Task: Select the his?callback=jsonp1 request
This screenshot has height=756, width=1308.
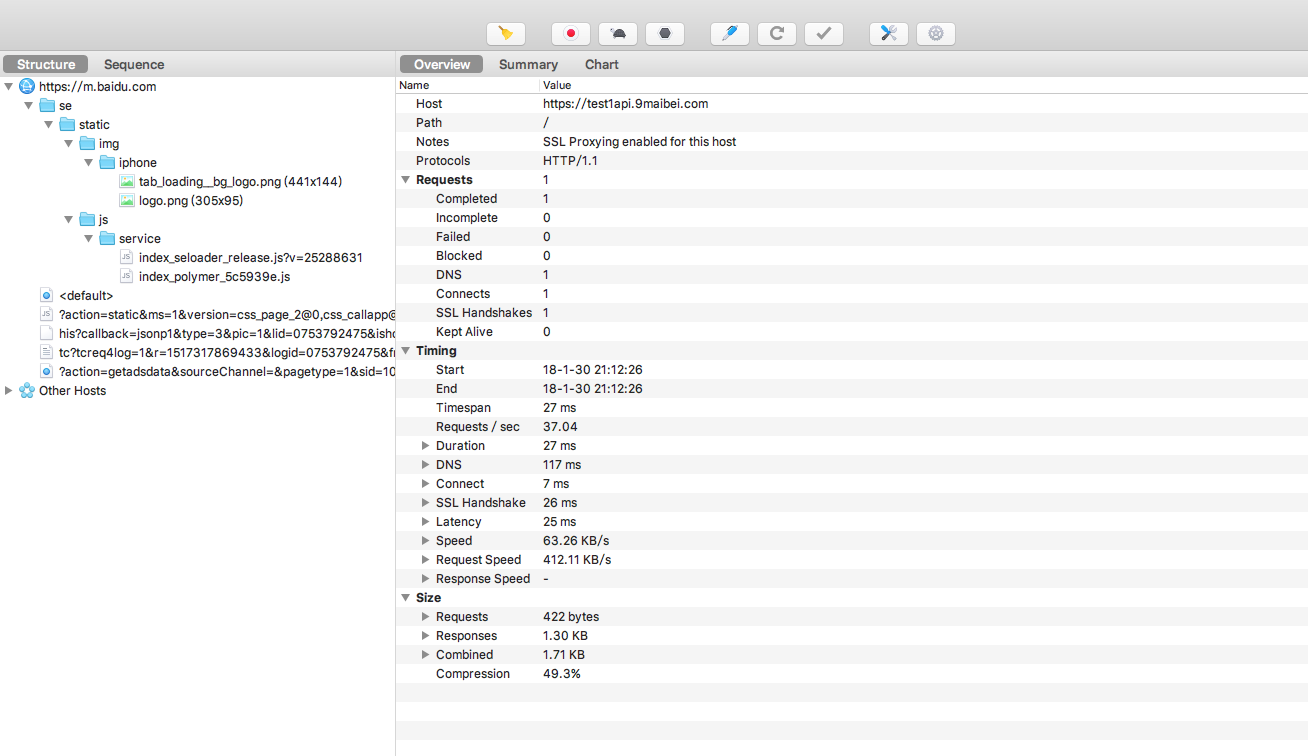Action: (227, 333)
